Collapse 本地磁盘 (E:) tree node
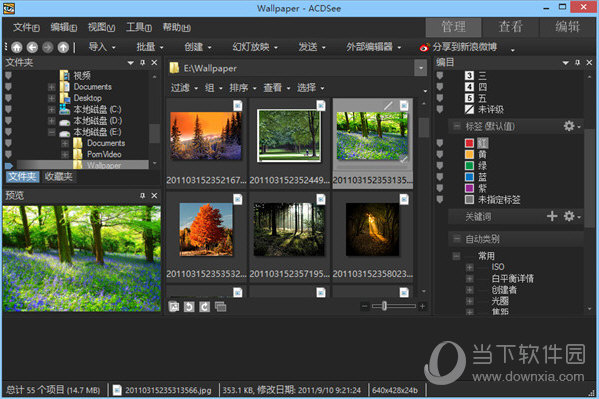Viewport: 599px width, 399px height. [x=52, y=132]
